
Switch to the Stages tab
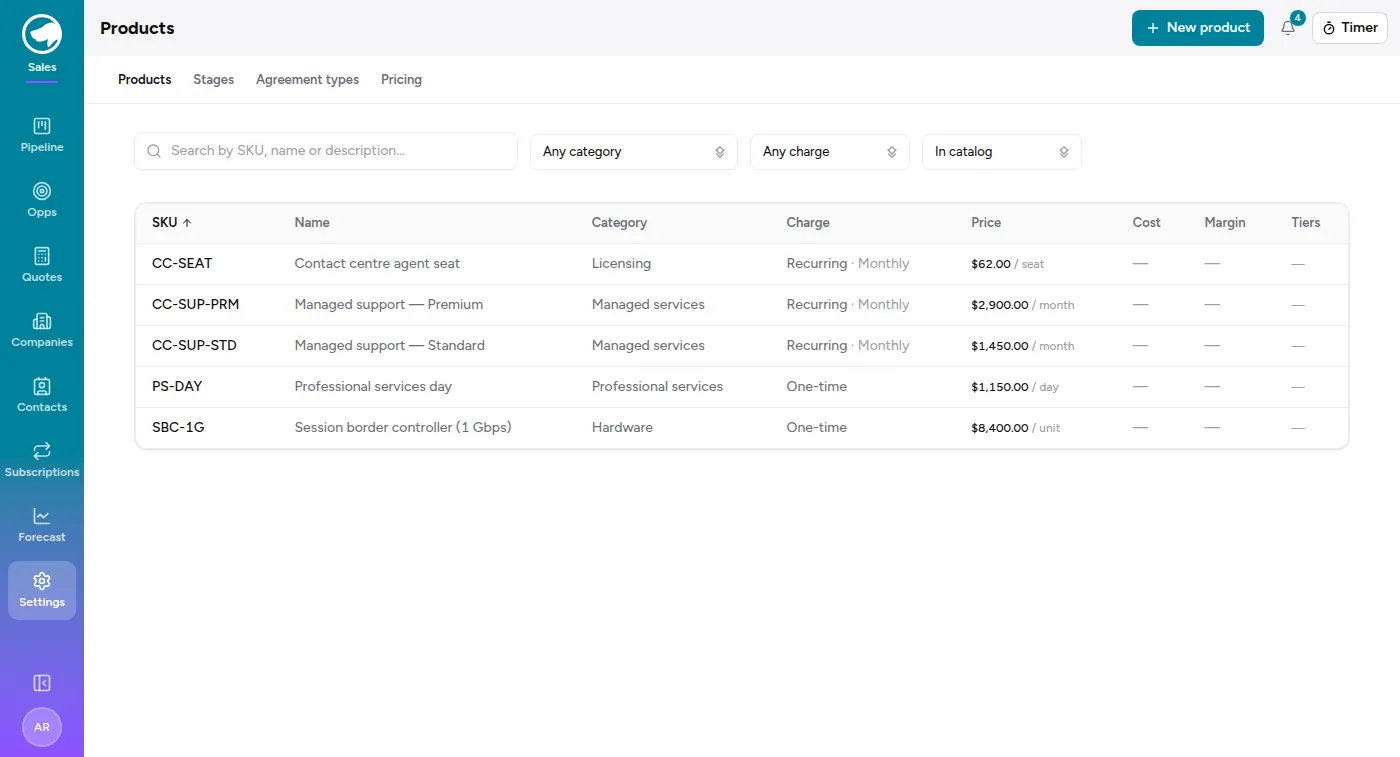(x=214, y=80)
